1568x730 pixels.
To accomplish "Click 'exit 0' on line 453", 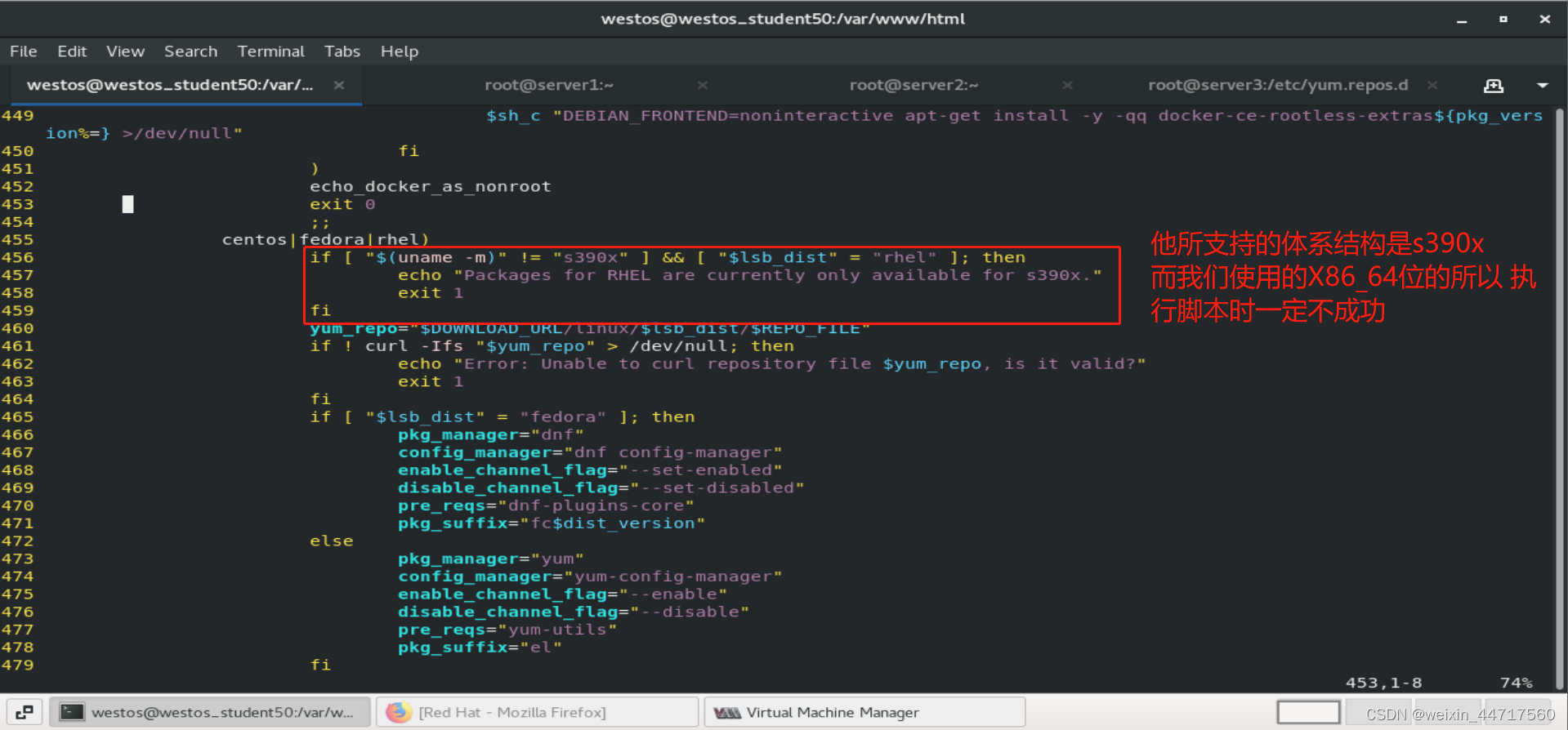I will coord(342,205).
